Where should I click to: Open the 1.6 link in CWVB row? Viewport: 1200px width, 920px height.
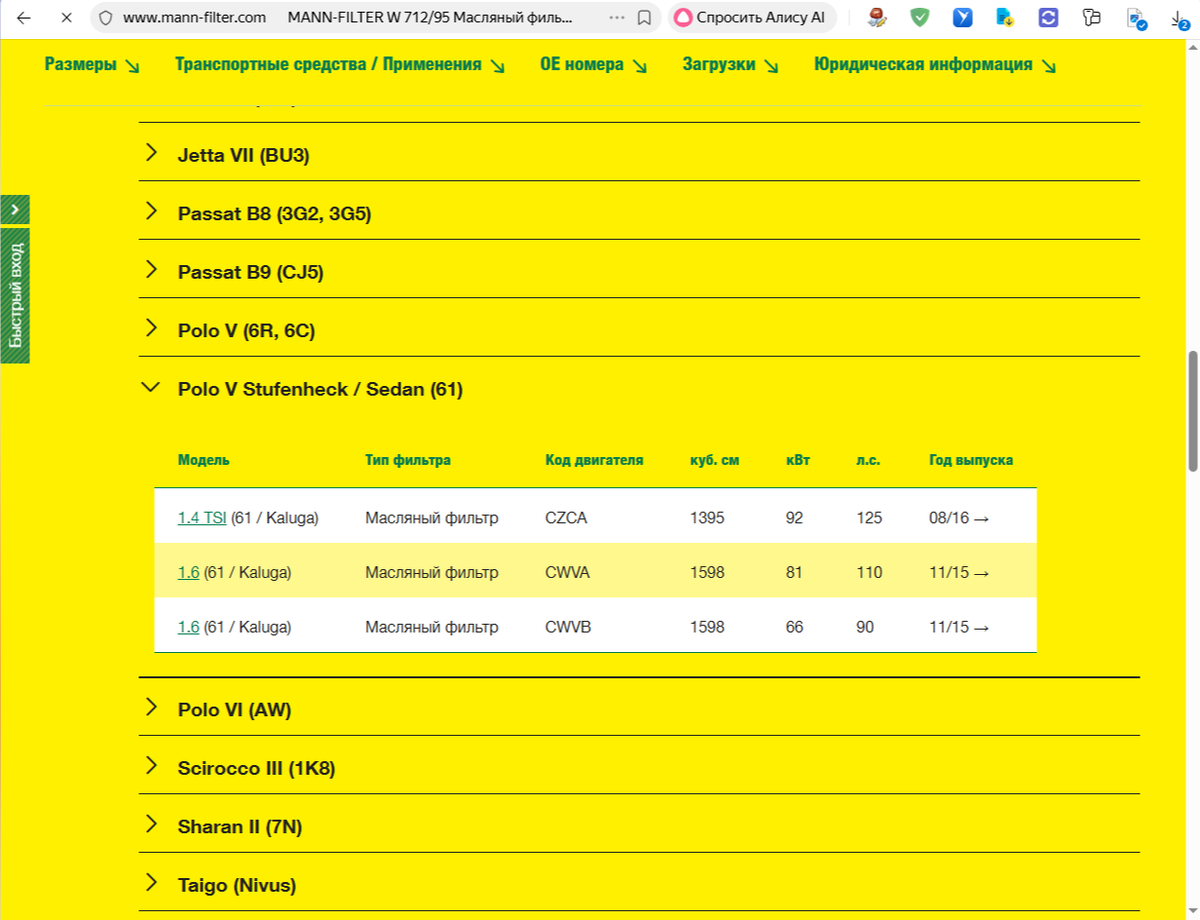188,627
